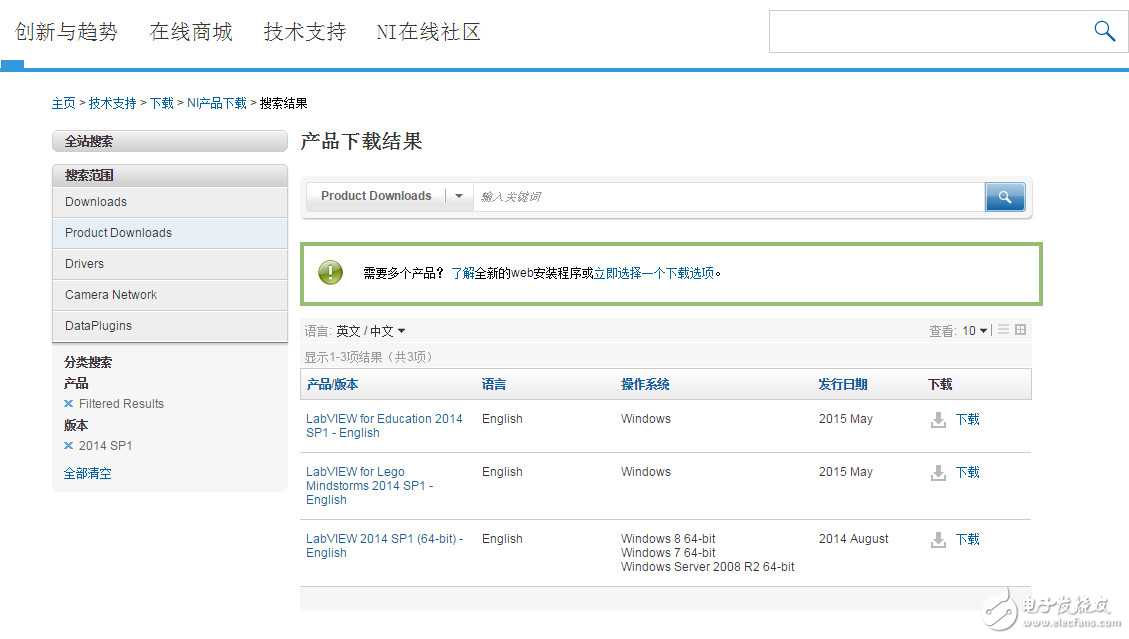Click the magnifier icon in top search box
1129x639 pixels.
coord(1105,31)
